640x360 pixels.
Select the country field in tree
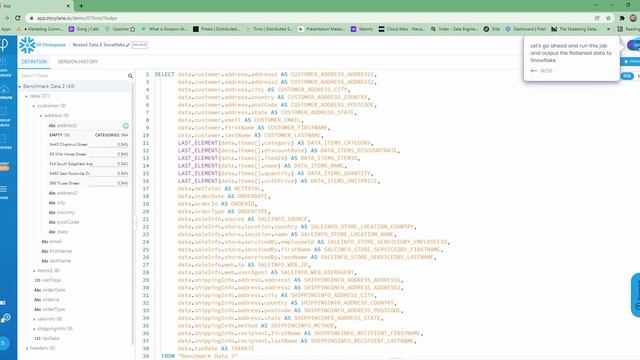(x=62, y=213)
